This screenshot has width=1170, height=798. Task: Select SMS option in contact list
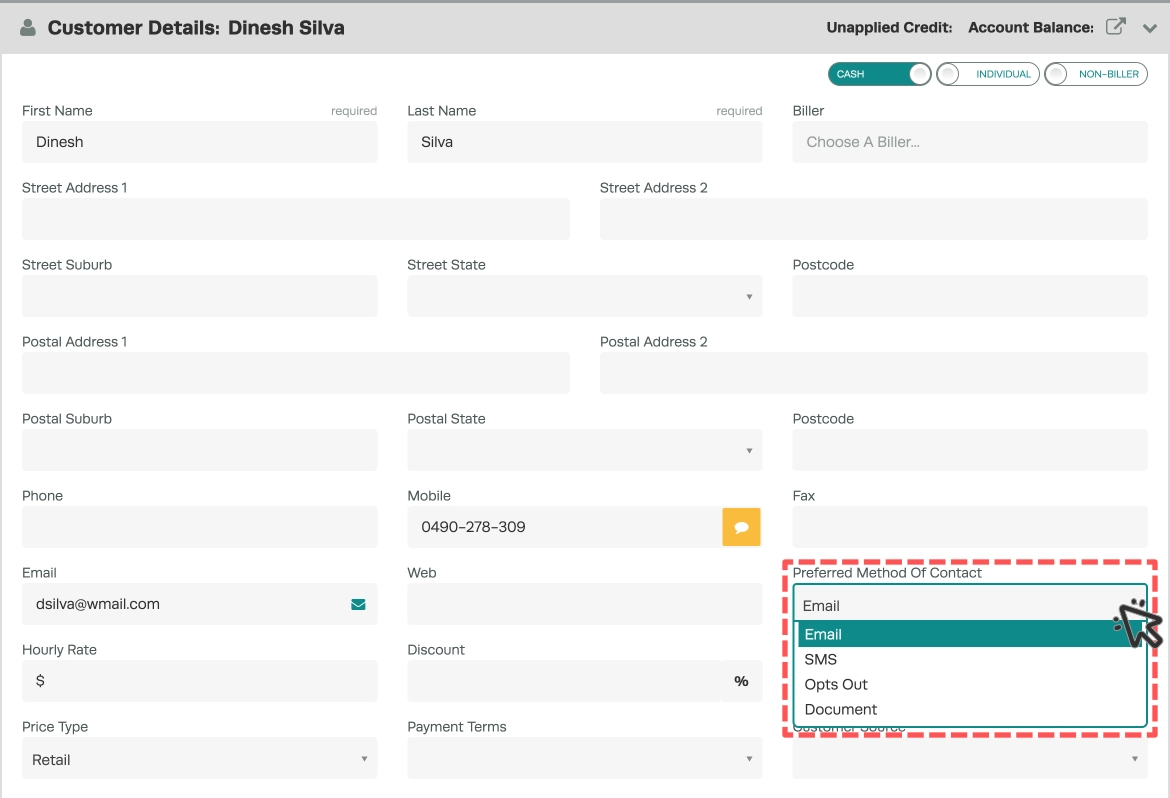coord(970,659)
